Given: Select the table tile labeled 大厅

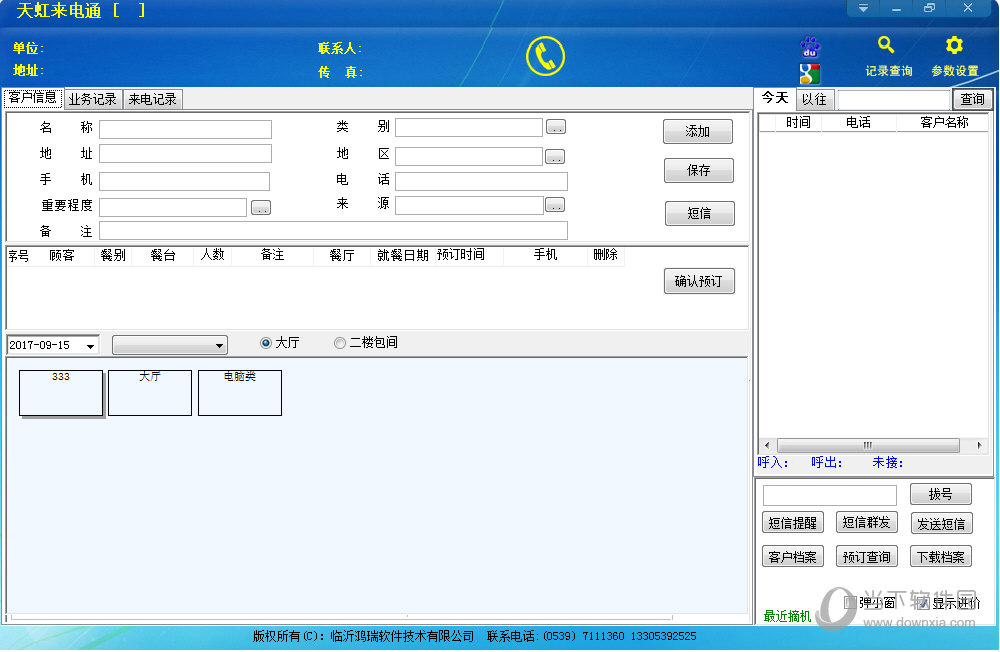Looking at the screenshot, I should [150, 393].
